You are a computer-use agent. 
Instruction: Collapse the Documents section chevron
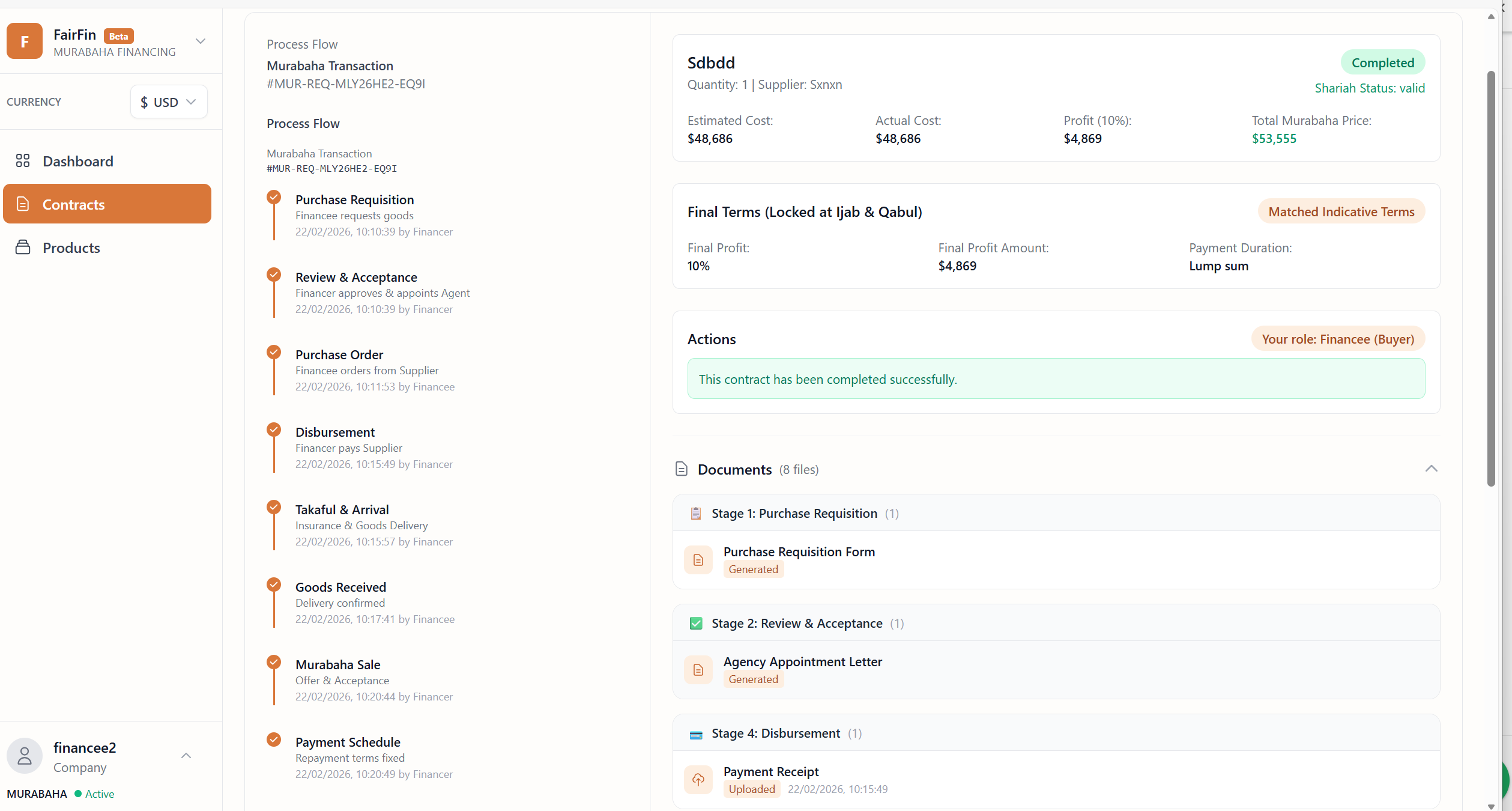click(1431, 469)
